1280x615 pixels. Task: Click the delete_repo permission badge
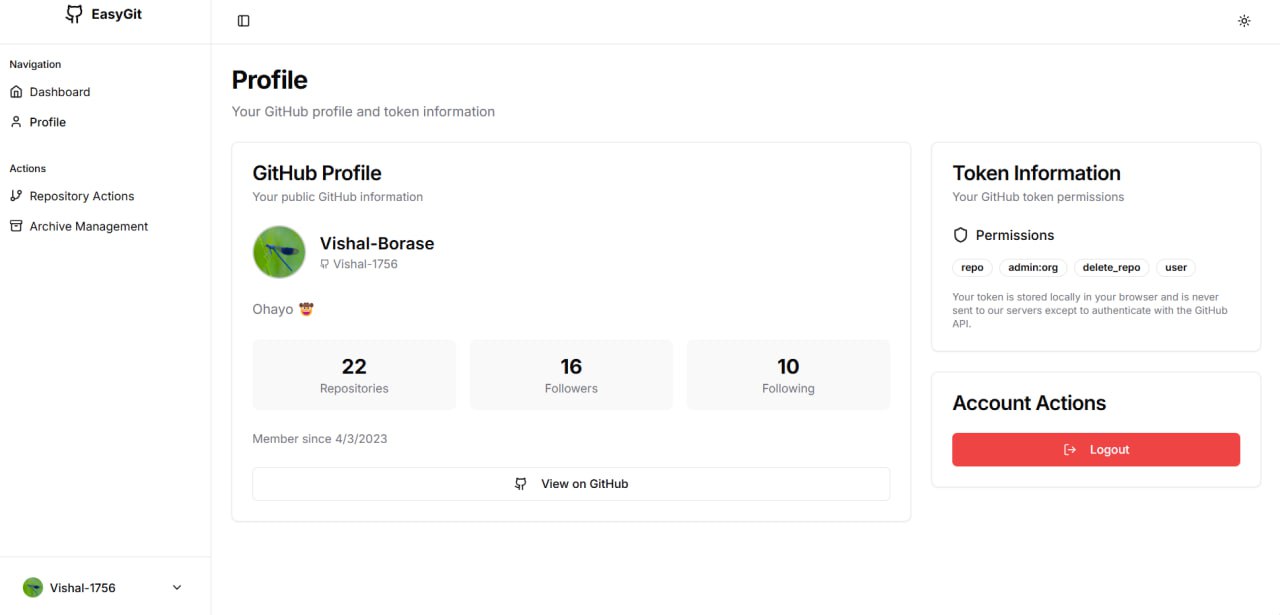pyautogui.click(x=1112, y=268)
